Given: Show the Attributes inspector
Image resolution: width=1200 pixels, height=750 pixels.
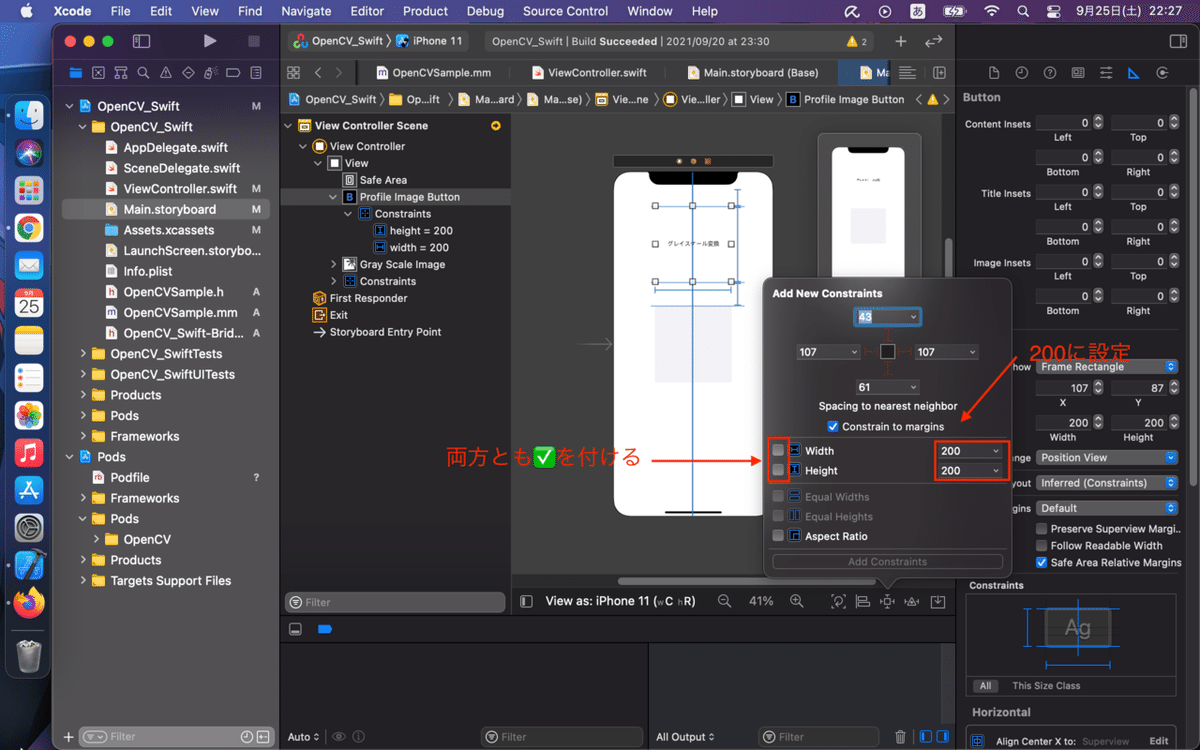Looking at the screenshot, I should click(1105, 73).
